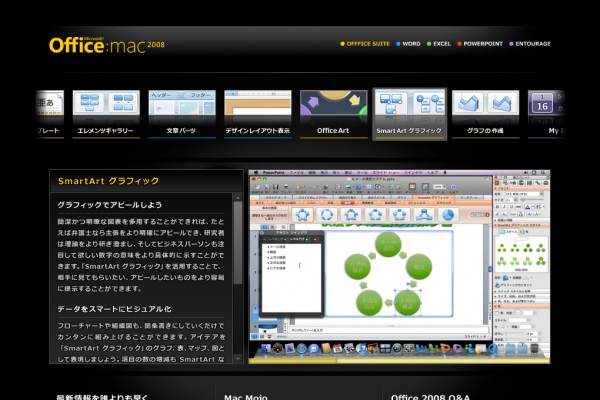Click the Office:mac 2008 logo

(107, 45)
